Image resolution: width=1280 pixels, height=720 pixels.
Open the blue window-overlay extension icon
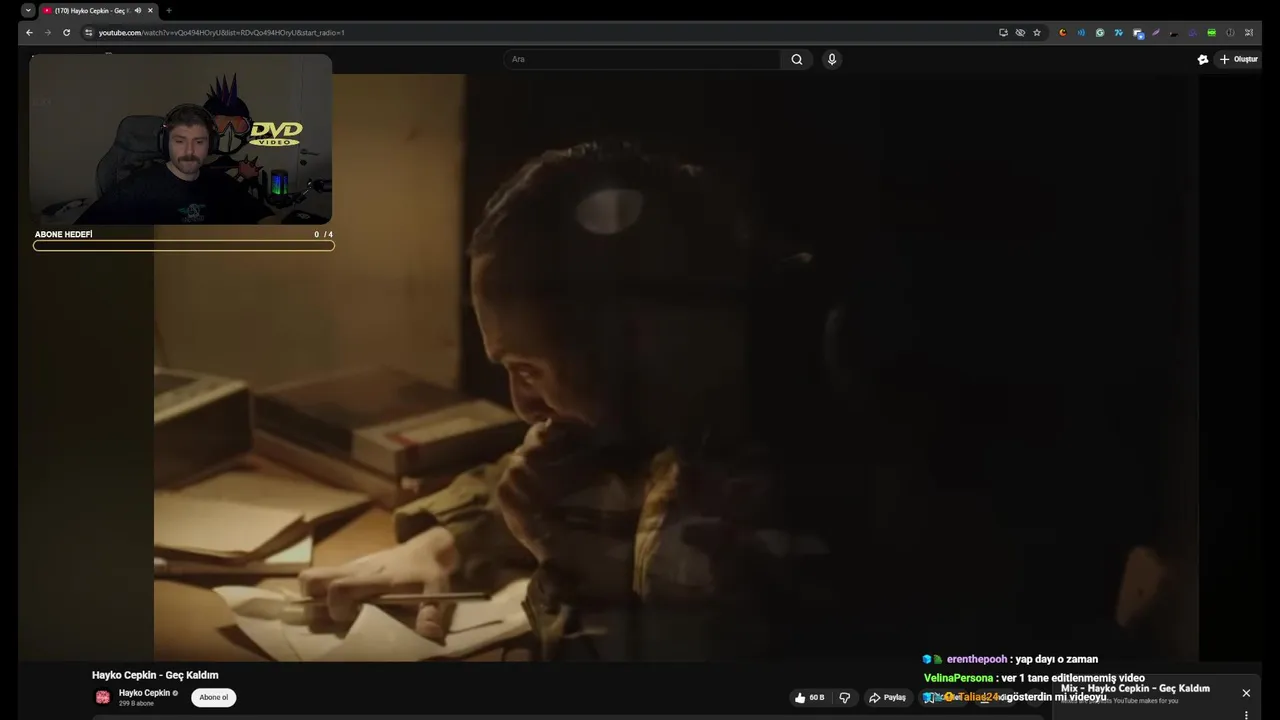pyautogui.click(x=1138, y=33)
